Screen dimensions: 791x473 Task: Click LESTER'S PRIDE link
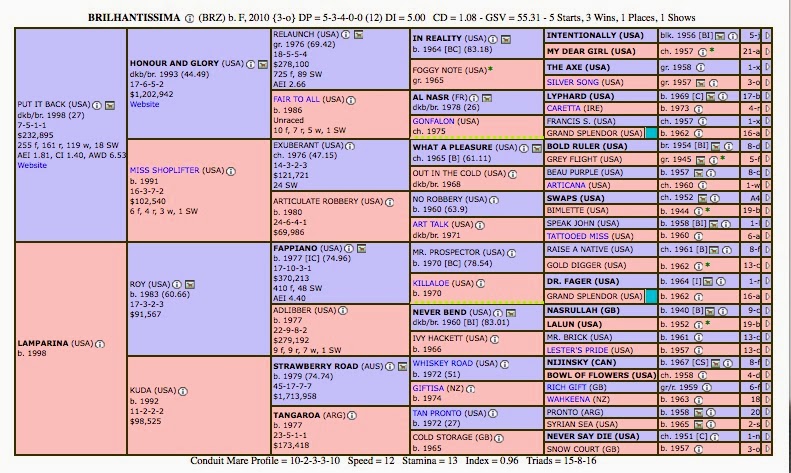(576, 350)
